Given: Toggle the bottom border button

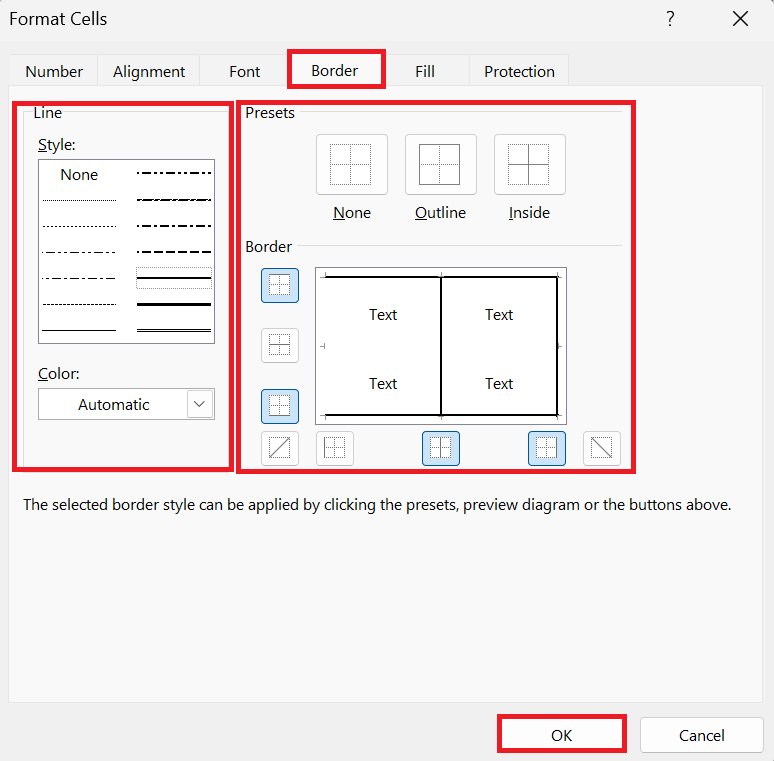Looking at the screenshot, I should pyautogui.click(x=280, y=406).
